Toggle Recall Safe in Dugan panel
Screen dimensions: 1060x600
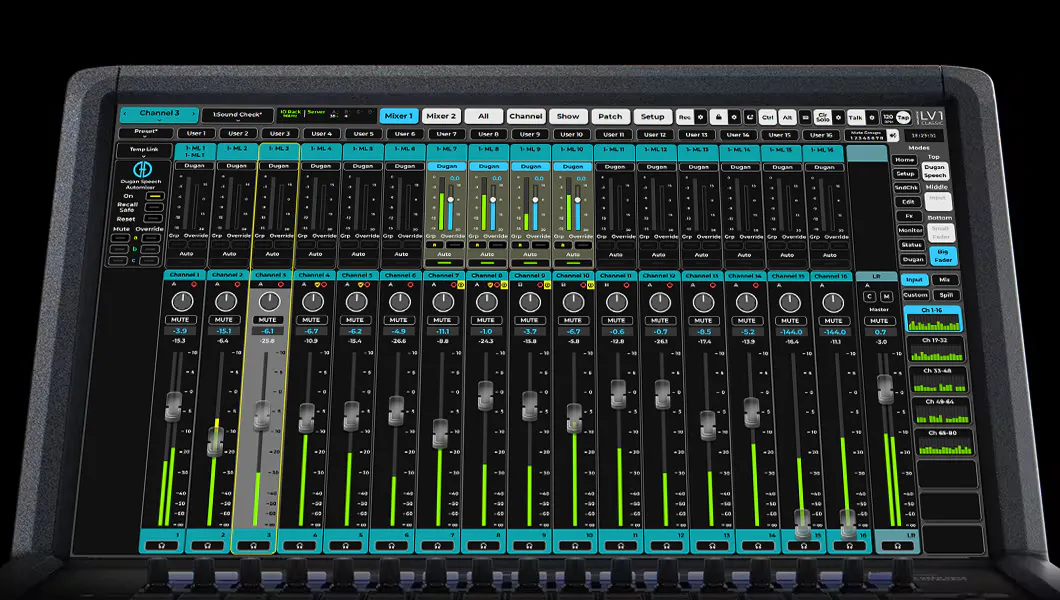(154, 207)
